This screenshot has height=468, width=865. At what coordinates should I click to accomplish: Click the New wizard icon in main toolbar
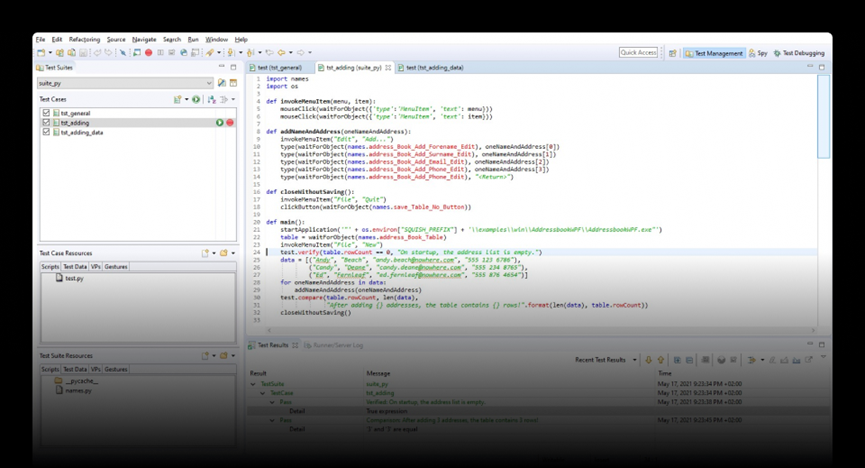click(x=41, y=53)
